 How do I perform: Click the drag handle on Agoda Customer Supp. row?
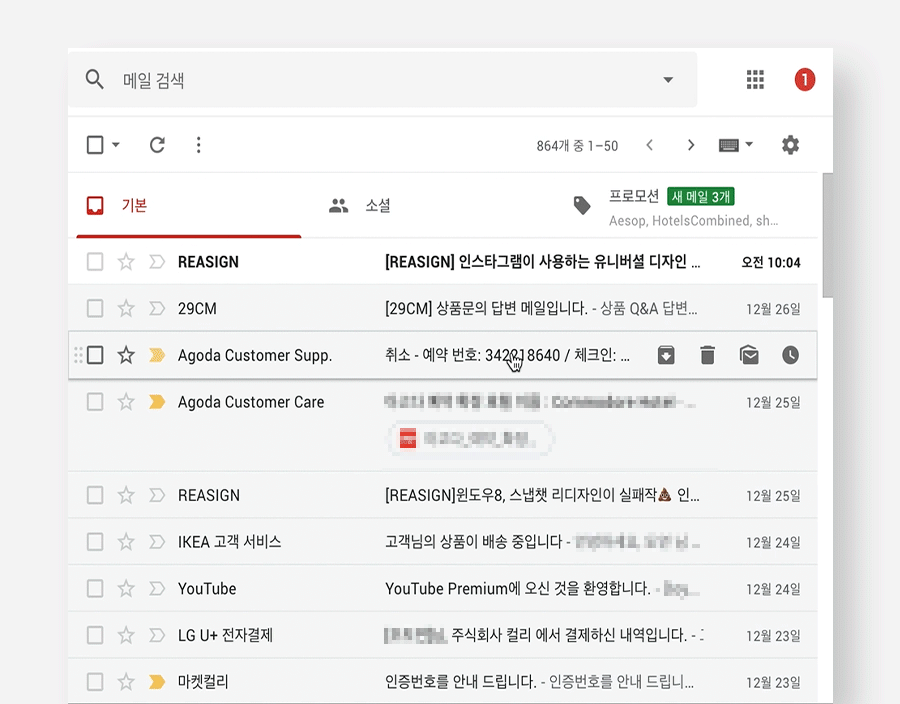tap(78, 355)
